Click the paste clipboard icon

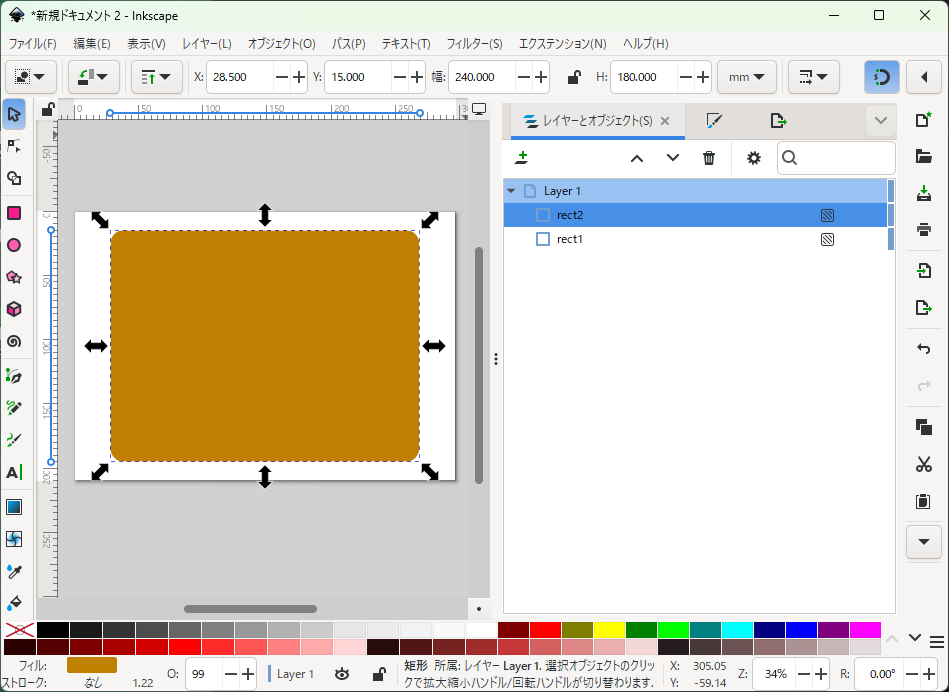point(924,501)
